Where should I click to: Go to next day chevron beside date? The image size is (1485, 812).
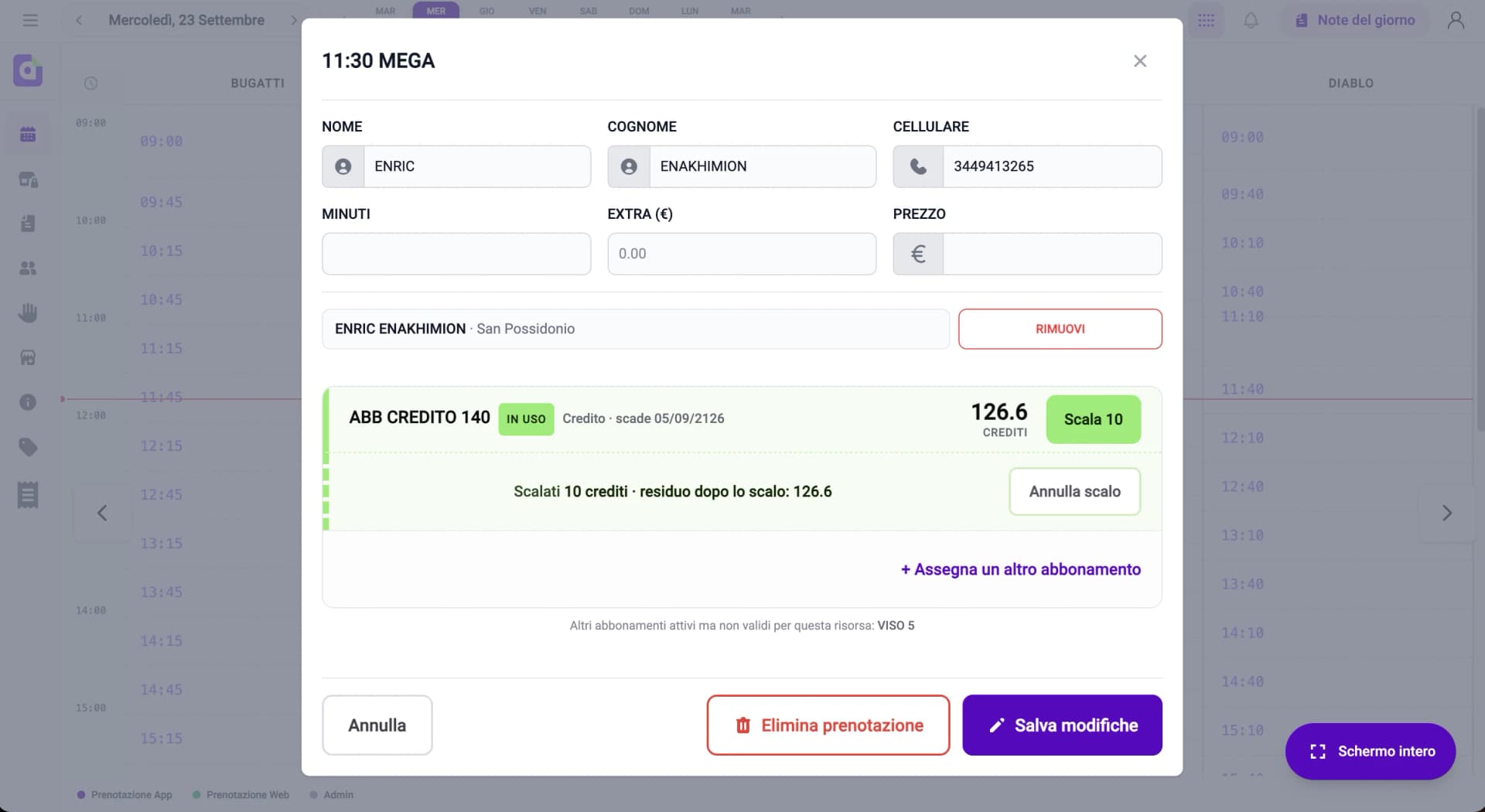pyautogui.click(x=293, y=20)
